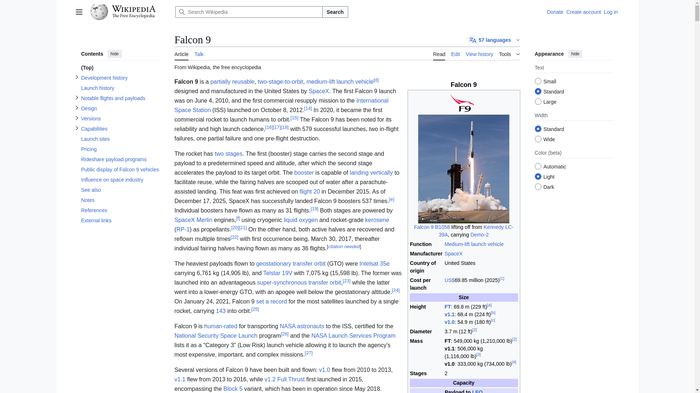Open the NASA Launch Services Program link

coord(353,335)
